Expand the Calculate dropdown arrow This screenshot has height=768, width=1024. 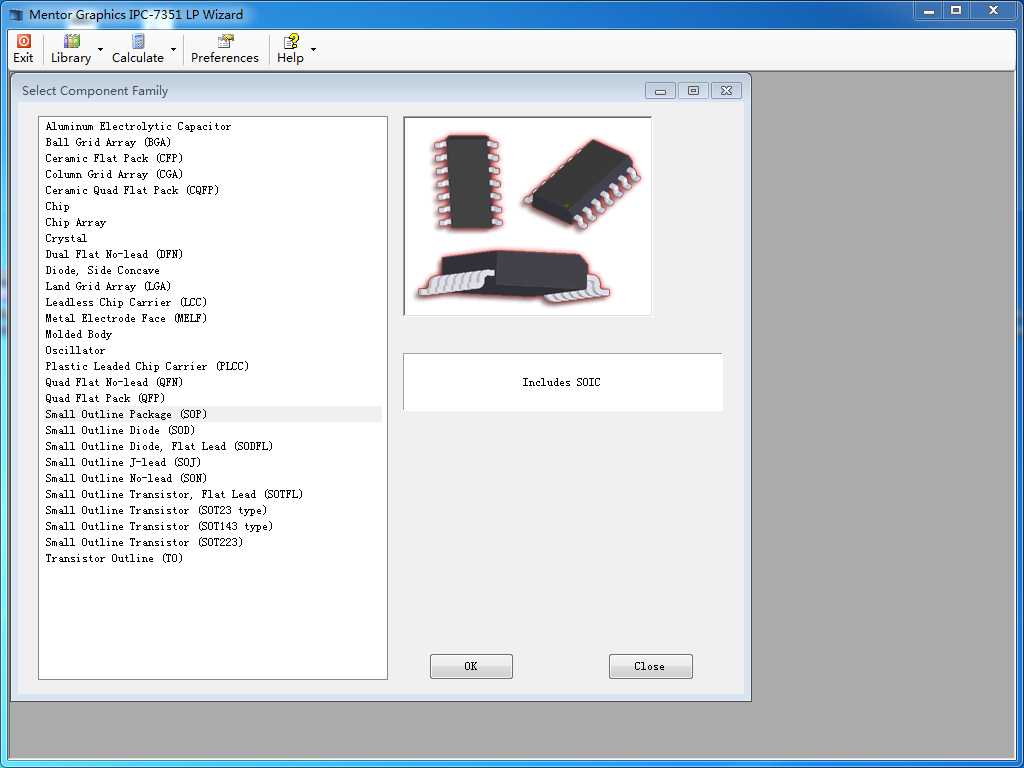(x=173, y=50)
